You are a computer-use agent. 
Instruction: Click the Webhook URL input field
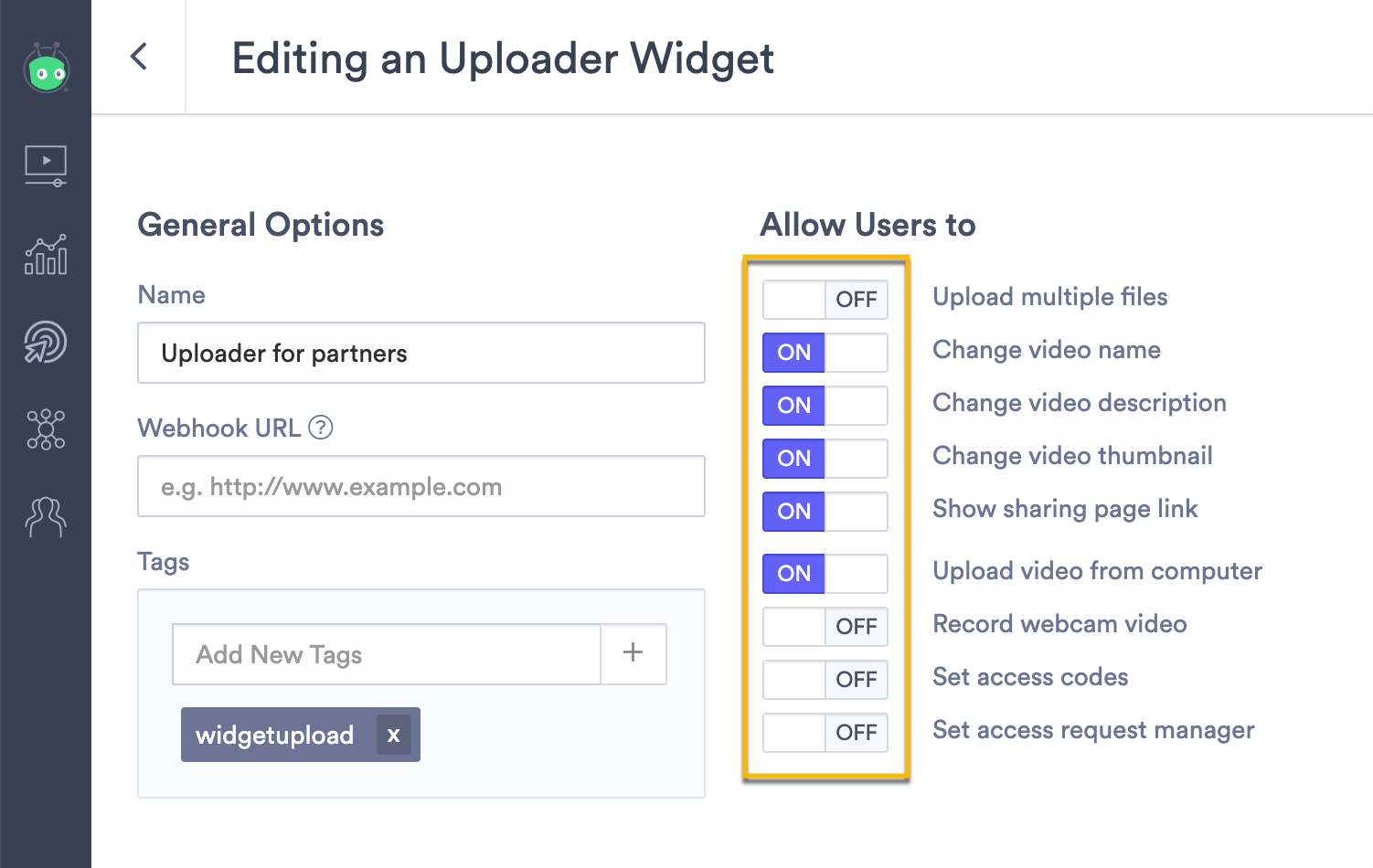[x=421, y=486]
